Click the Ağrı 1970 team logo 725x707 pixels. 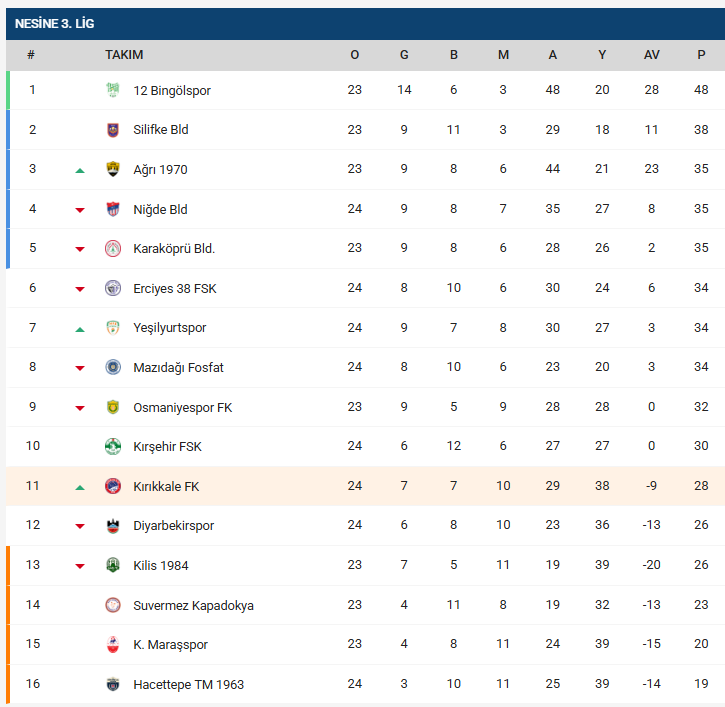click(x=113, y=169)
